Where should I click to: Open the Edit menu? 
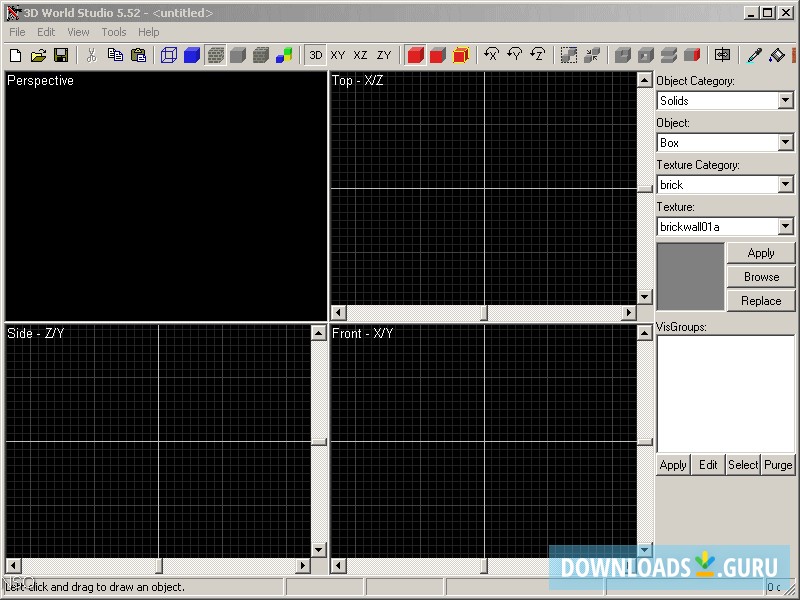click(46, 32)
